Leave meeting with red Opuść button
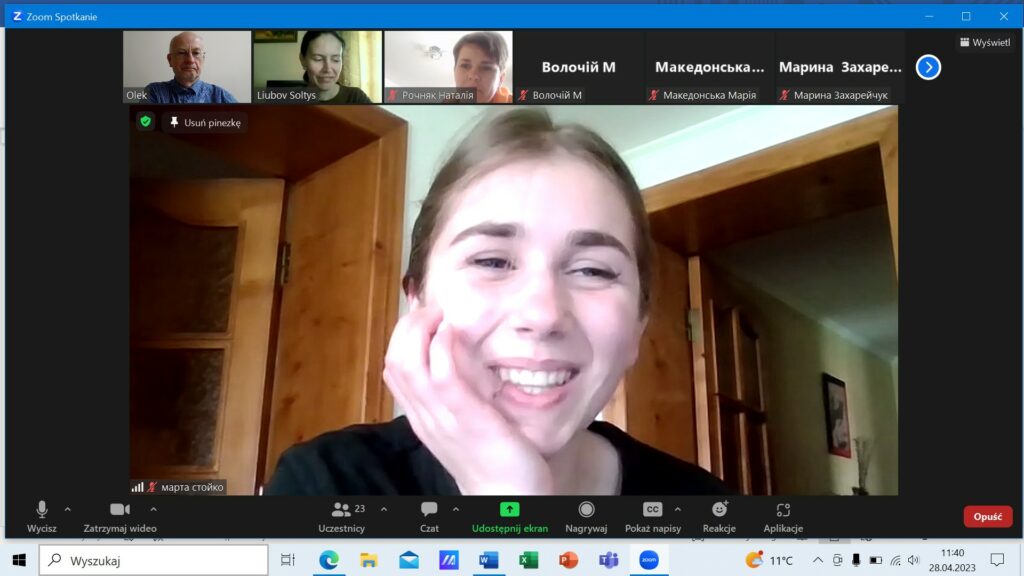Screen dimensions: 1024x576 (988, 517)
